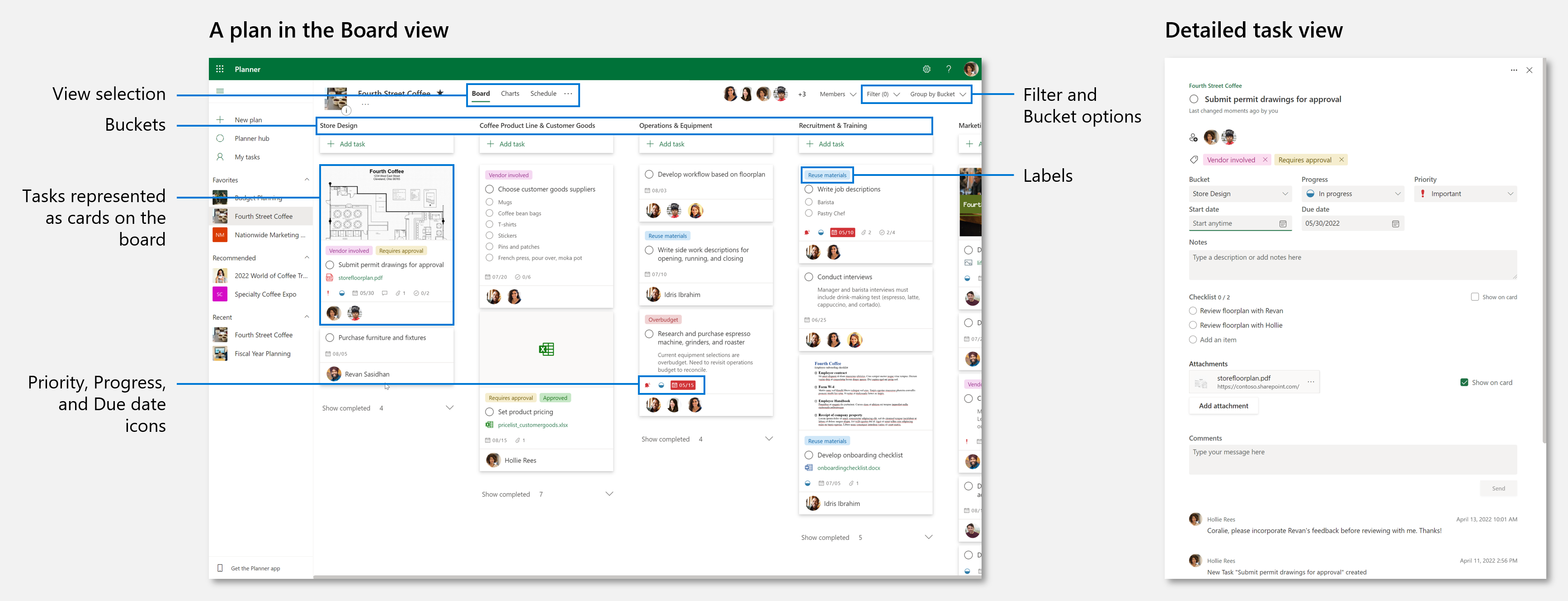Image resolution: width=1568 pixels, height=601 pixels.
Task: Open the help question mark icon
Action: pyautogui.click(x=948, y=70)
